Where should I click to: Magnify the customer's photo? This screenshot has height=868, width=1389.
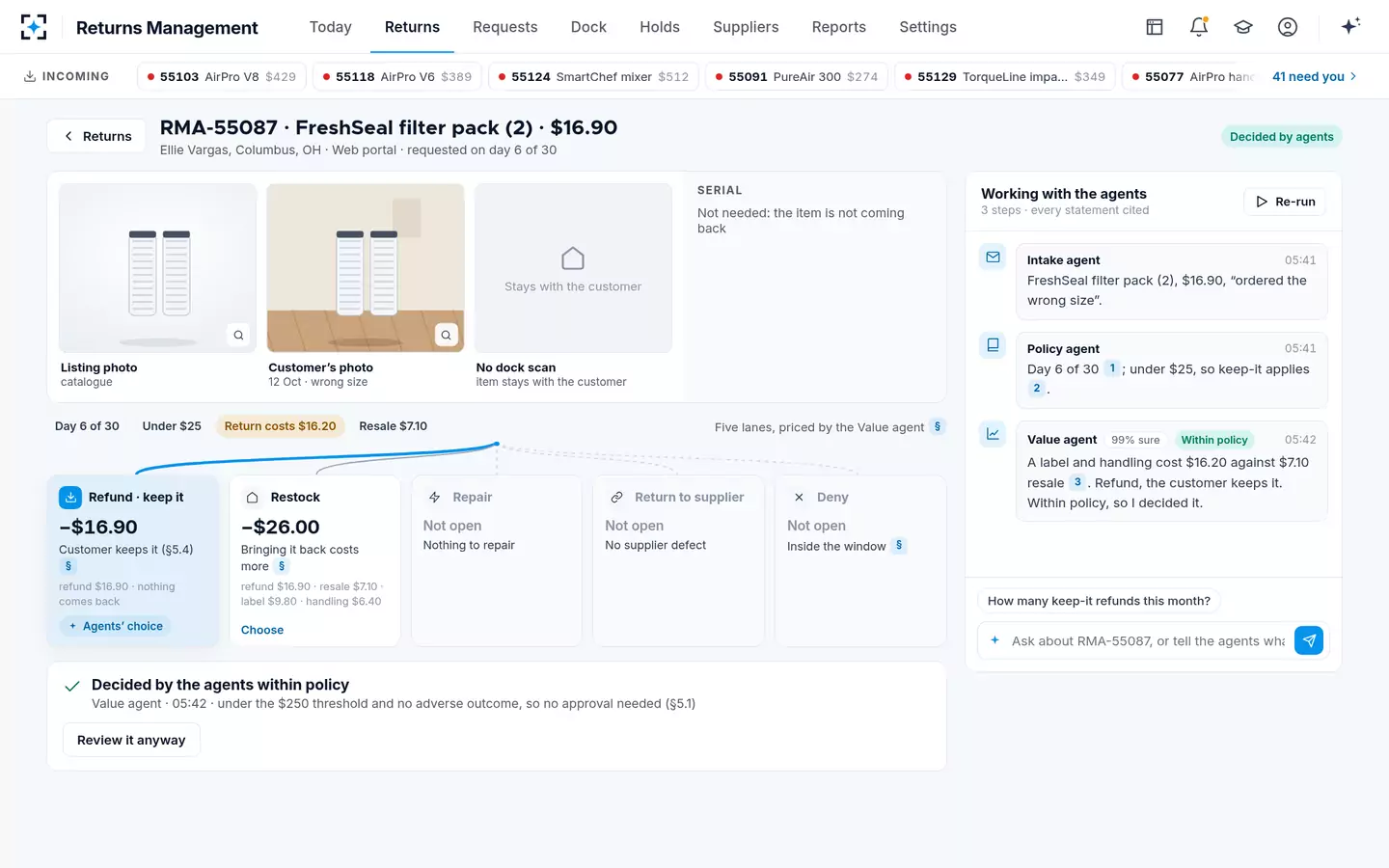pos(446,335)
